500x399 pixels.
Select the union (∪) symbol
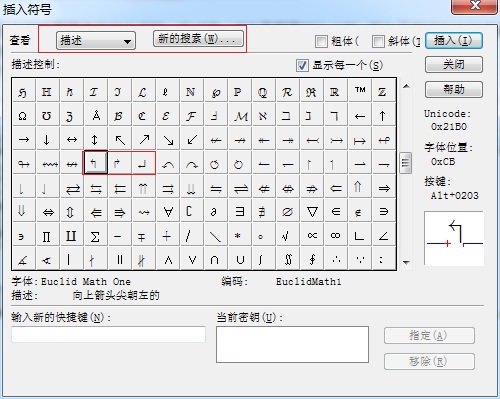pyautogui.click(x=240, y=259)
